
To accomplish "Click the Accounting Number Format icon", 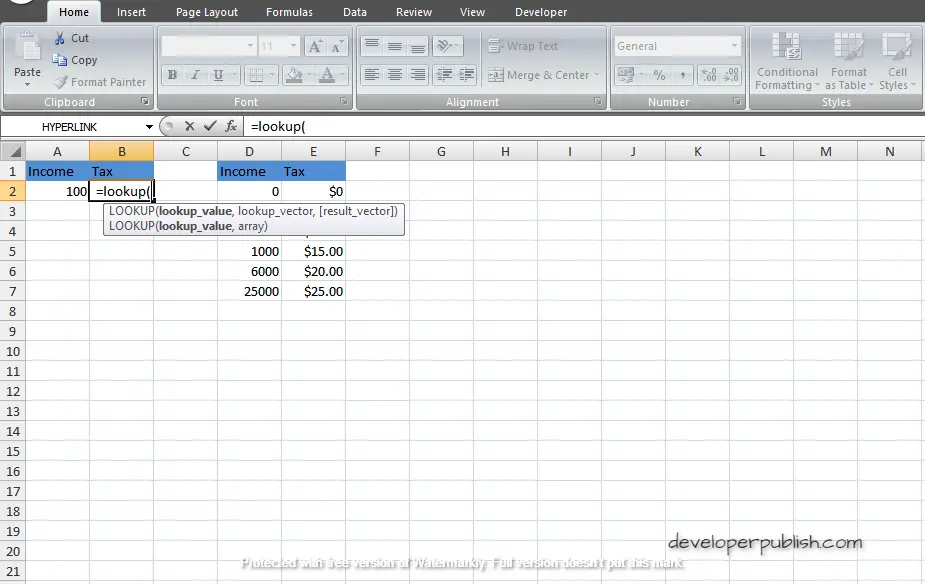I will (x=625, y=75).
